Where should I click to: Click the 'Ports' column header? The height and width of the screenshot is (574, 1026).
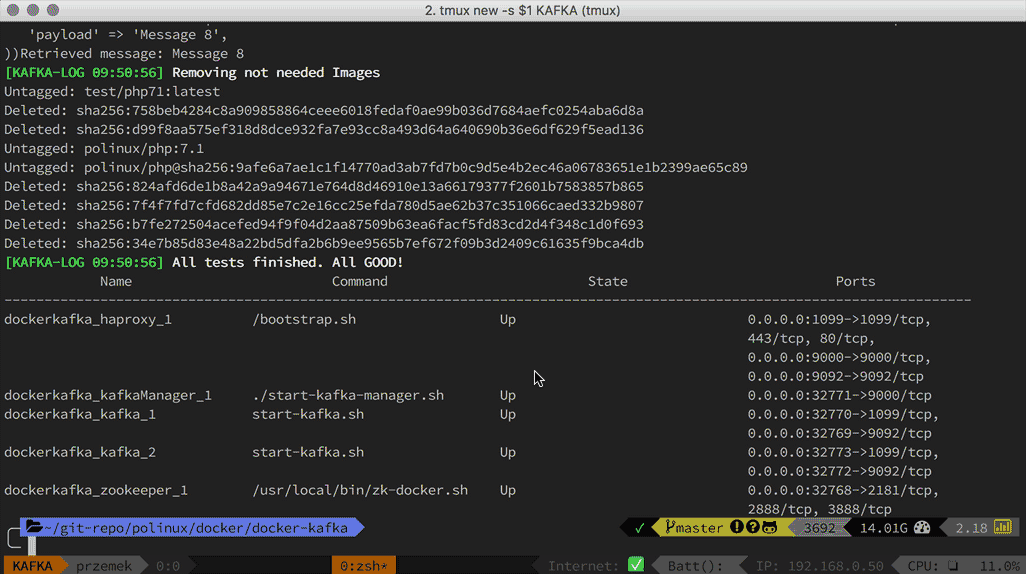point(855,281)
